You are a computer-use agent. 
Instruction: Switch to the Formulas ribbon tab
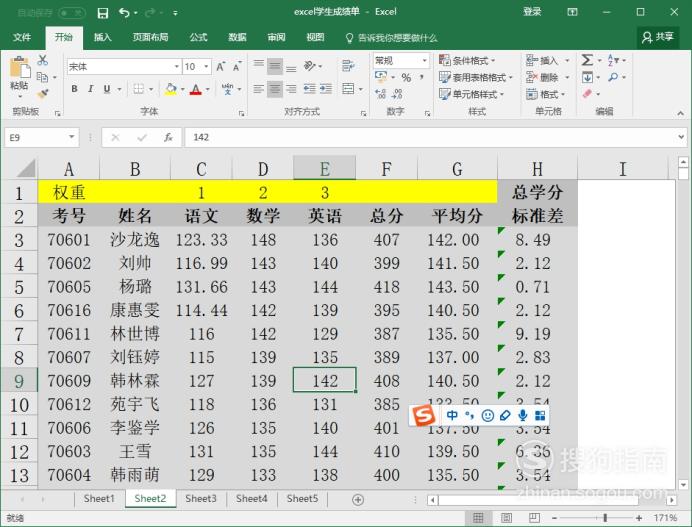coord(199,38)
